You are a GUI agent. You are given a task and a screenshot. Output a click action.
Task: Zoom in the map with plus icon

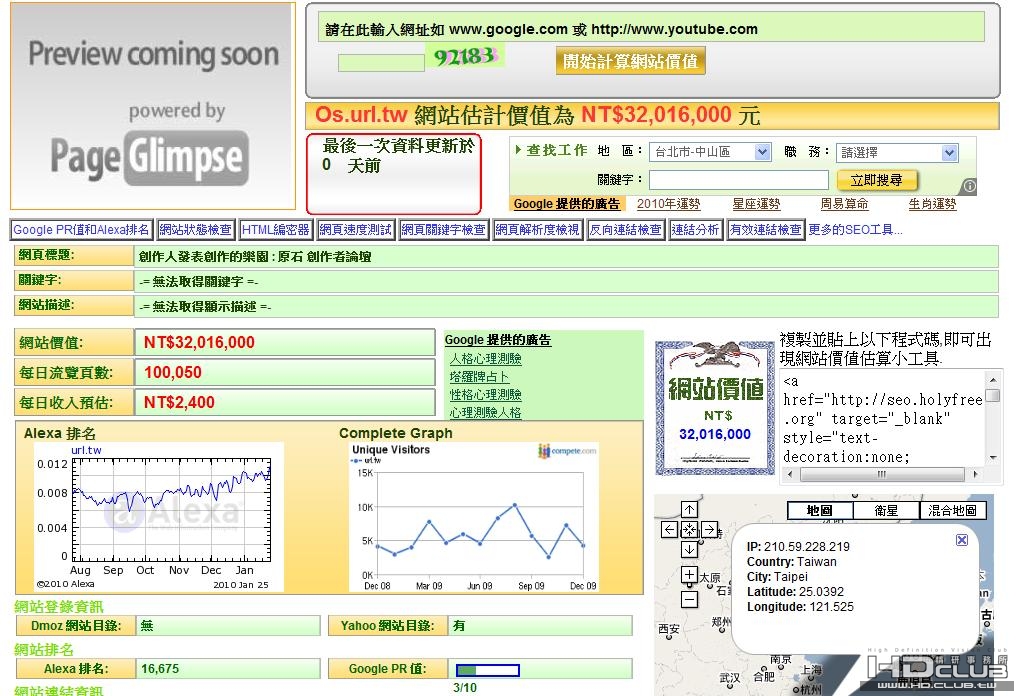(x=689, y=574)
